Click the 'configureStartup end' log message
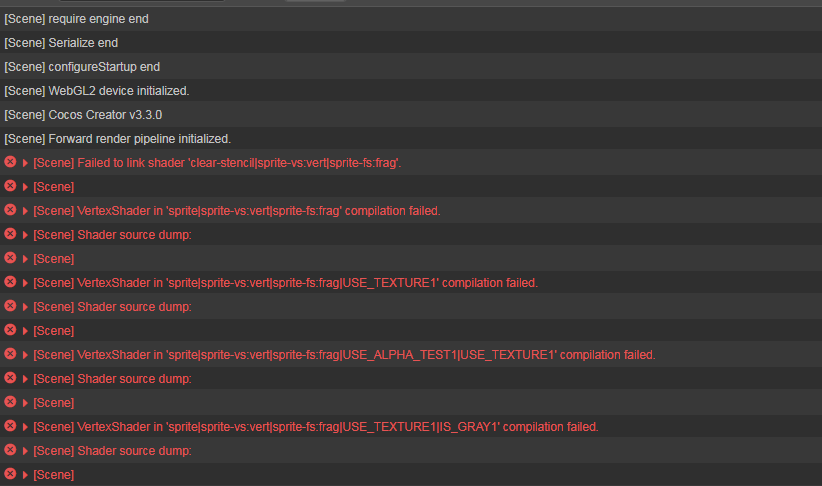 (82, 66)
